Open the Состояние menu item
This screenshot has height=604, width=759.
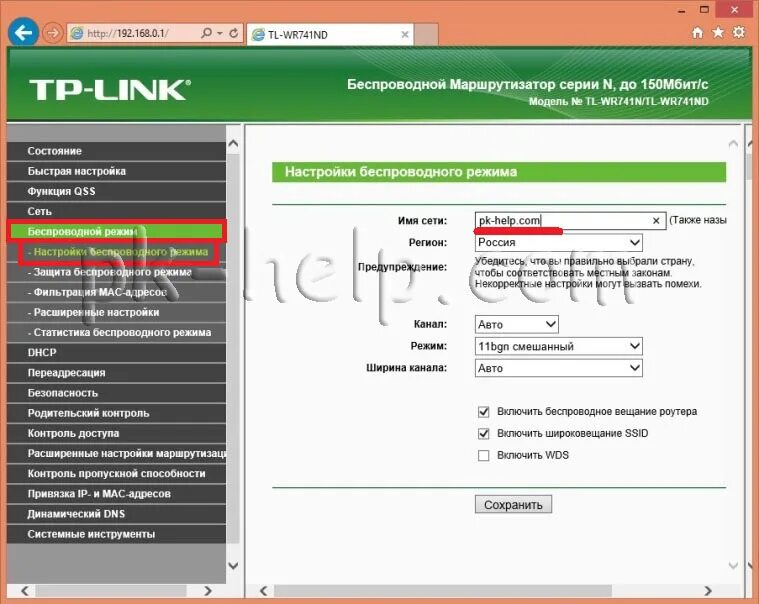pyautogui.click(x=116, y=151)
